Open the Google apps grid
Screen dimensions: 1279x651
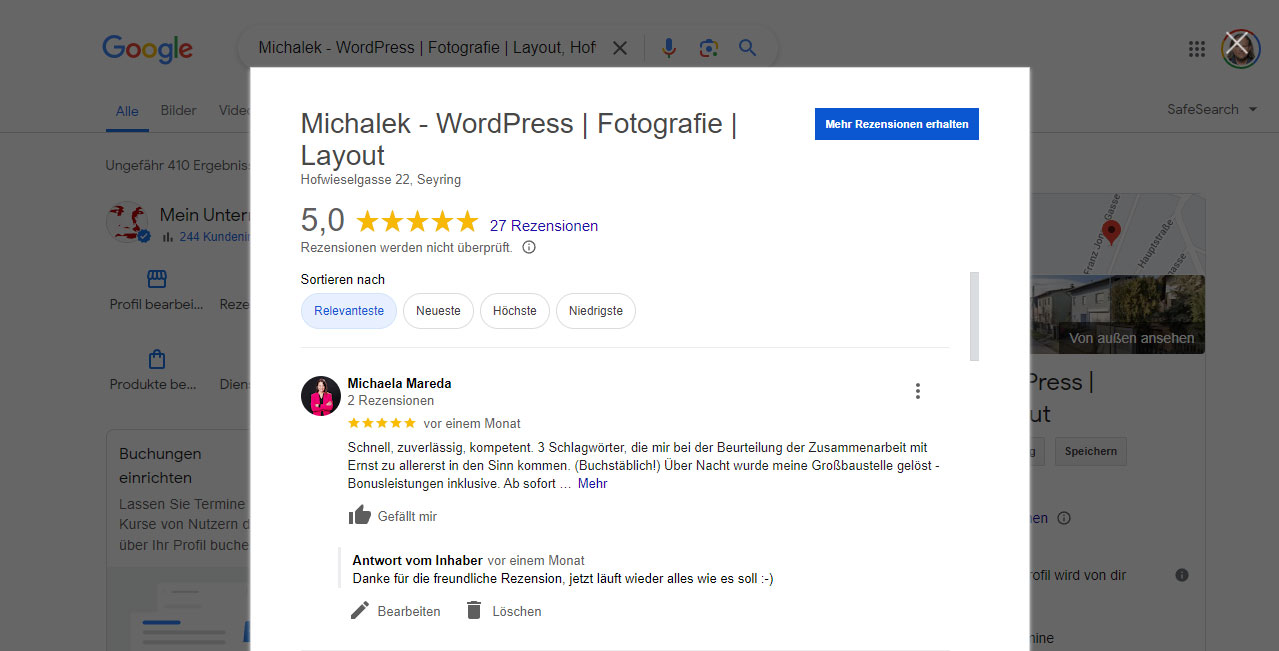click(1196, 49)
